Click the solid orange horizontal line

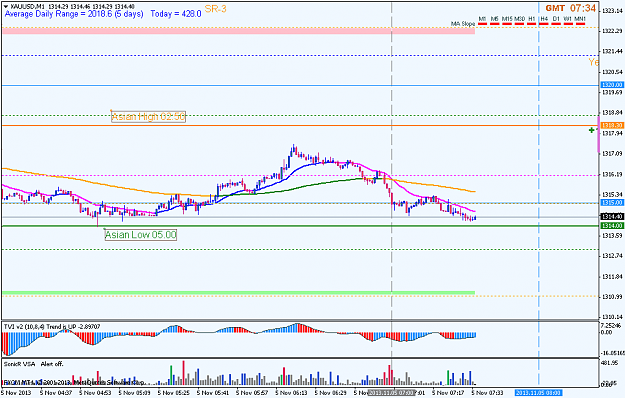click(300, 125)
